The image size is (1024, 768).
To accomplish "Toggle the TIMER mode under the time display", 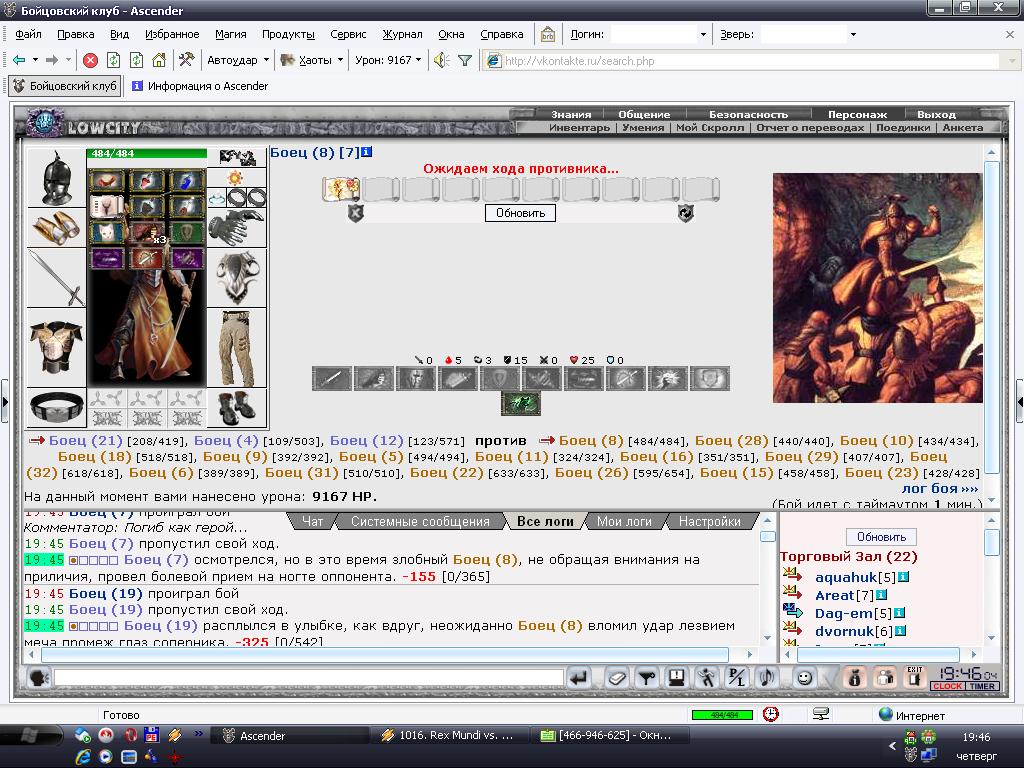I will pyautogui.click(x=982, y=686).
